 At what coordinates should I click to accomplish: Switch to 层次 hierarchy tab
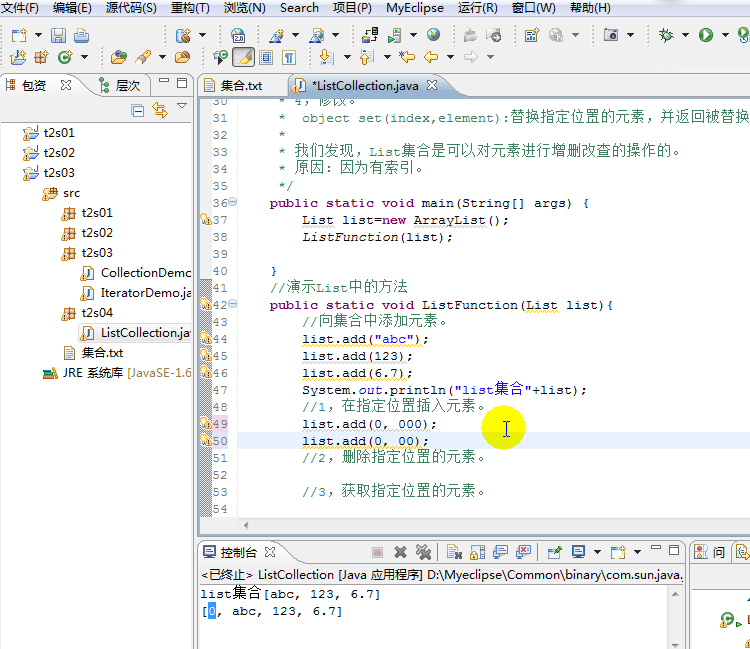(120, 86)
